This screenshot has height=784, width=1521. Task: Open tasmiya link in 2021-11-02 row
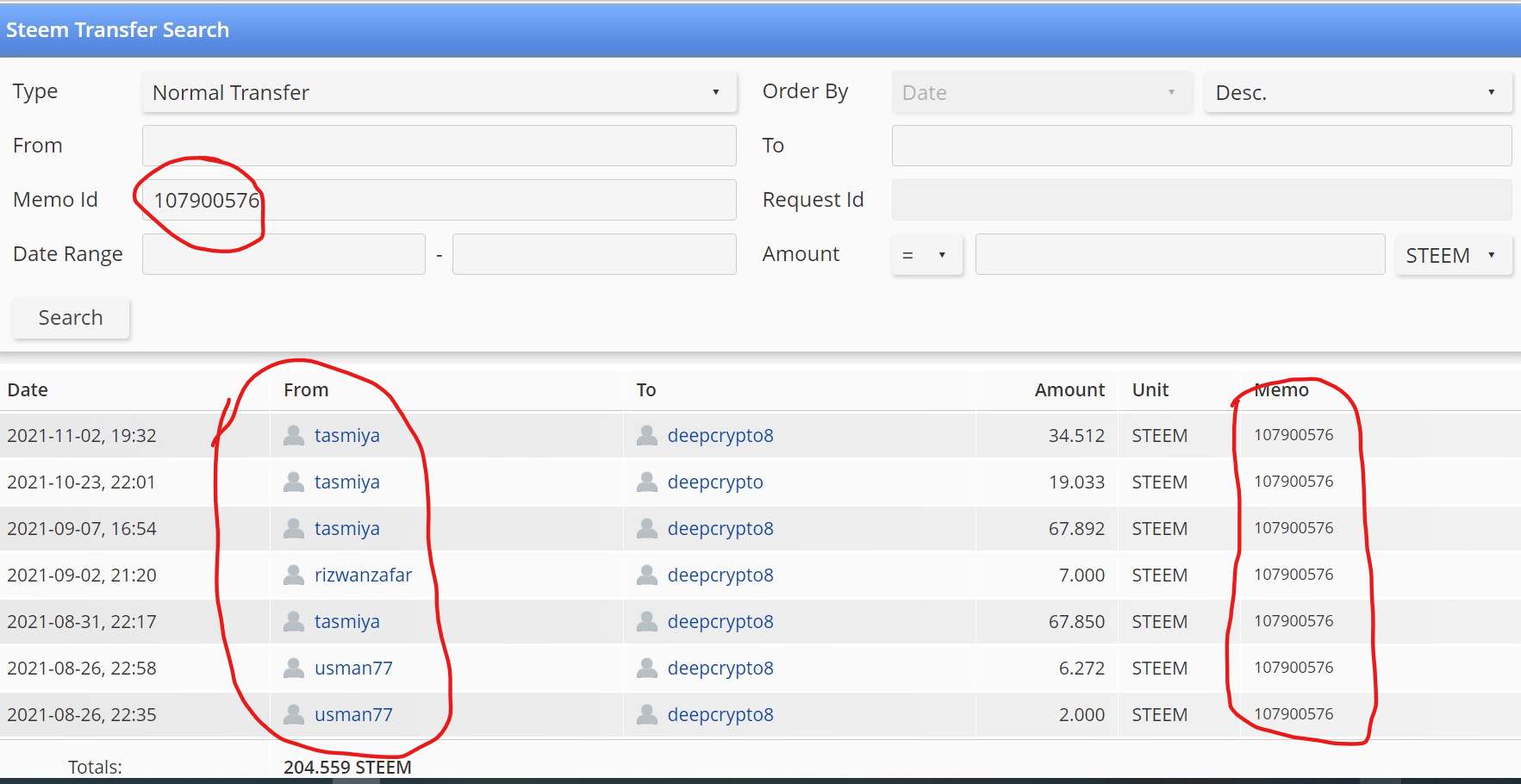point(347,435)
